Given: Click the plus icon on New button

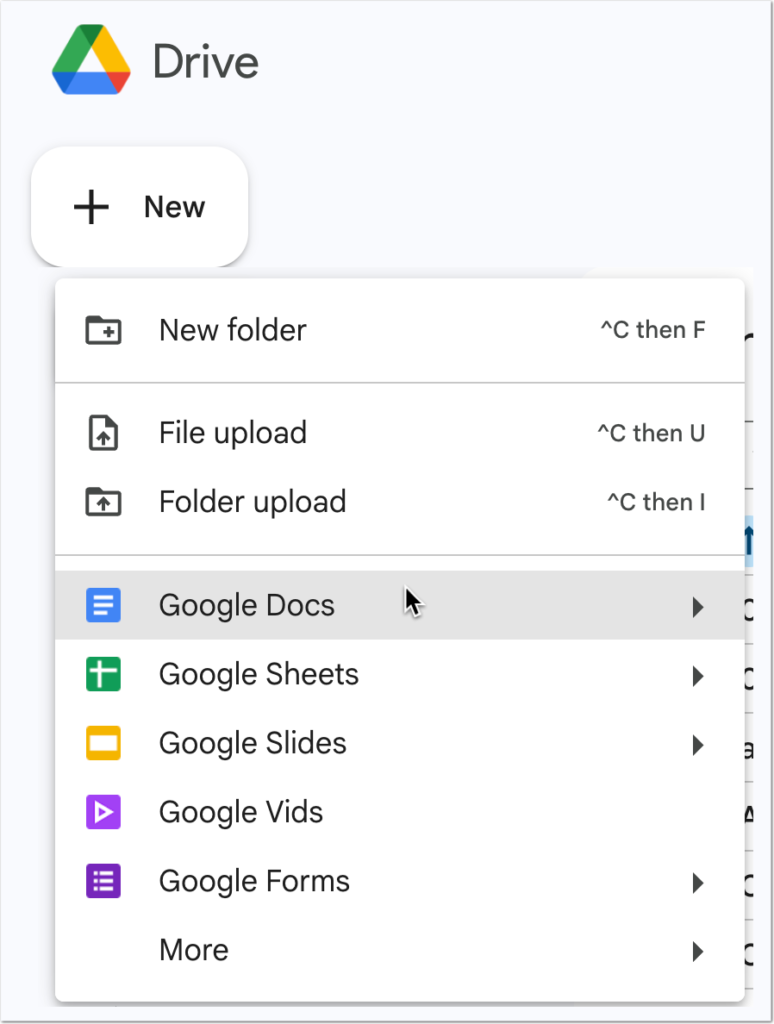Looking at the screenshot, I should [x=92, y=207].
